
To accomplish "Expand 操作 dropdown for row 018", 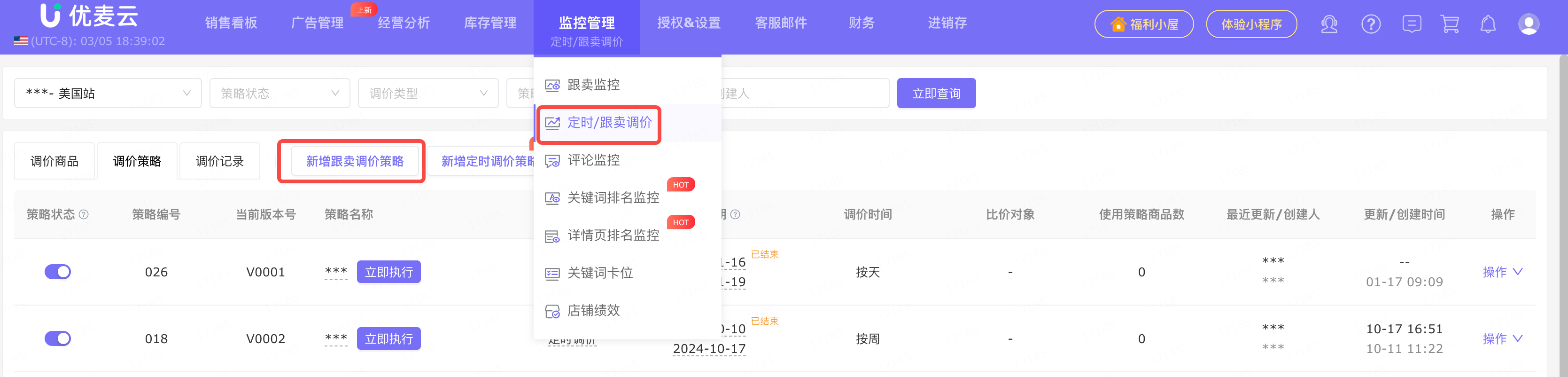I will pos(1502,338).
